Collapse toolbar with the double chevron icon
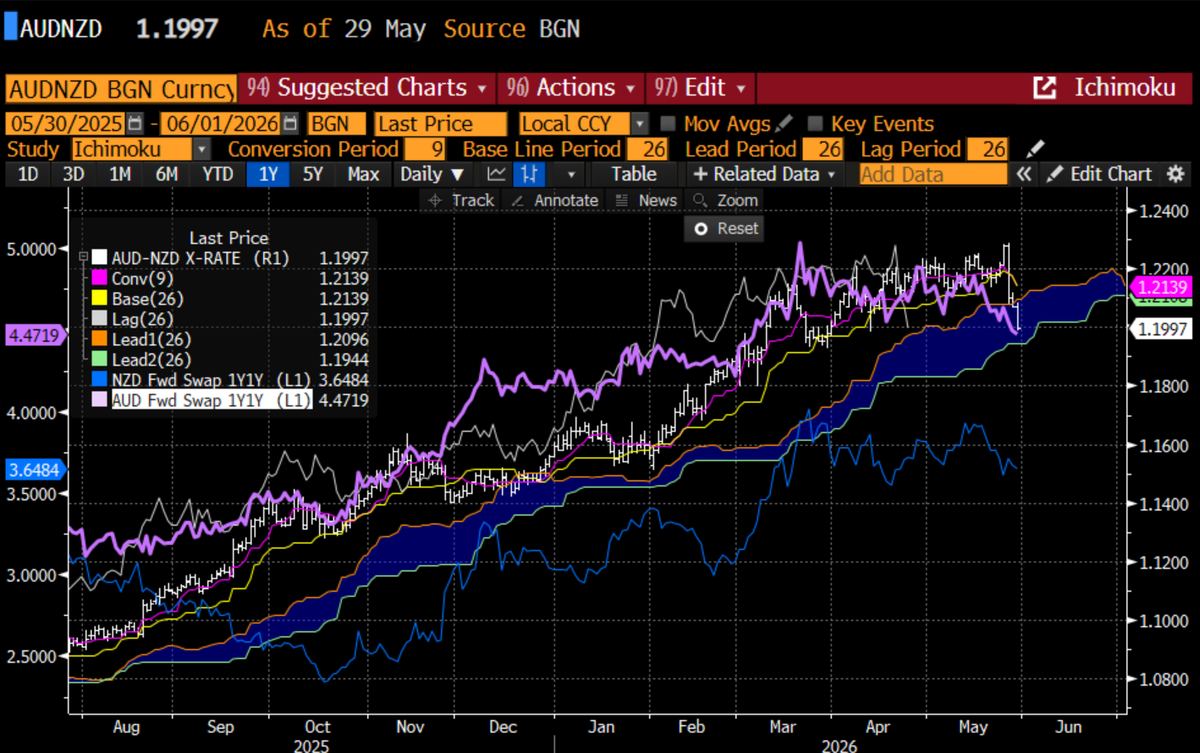Image resolution: width=1200 pixels, height=753 pixels. tap(1024, 174)
